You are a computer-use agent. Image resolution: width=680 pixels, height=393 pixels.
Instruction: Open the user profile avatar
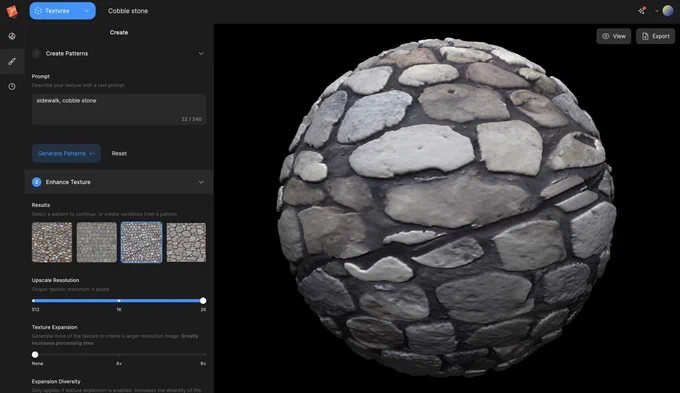tap(668, 11)
